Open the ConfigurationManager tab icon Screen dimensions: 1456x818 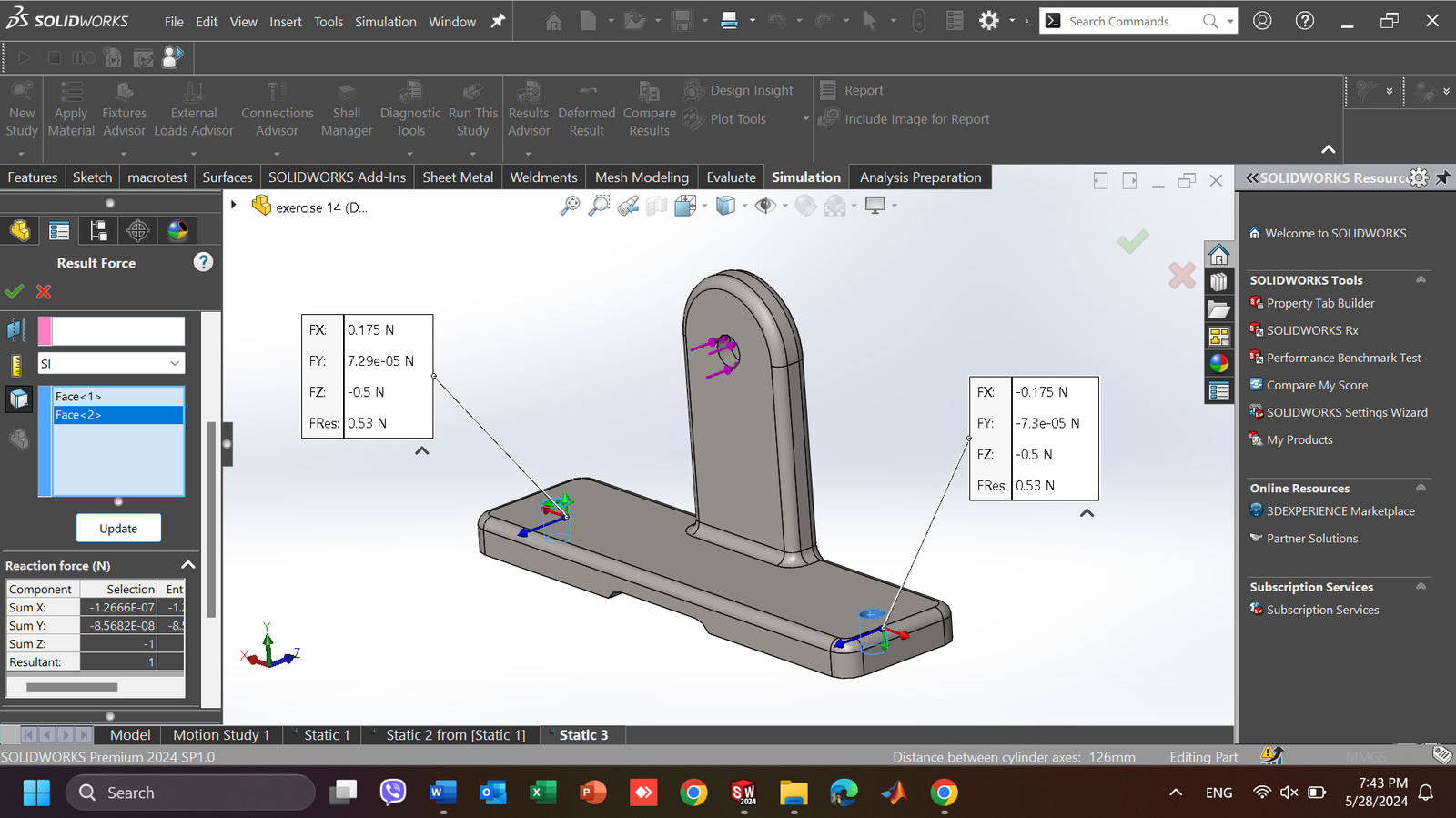(x=98, y=231)
